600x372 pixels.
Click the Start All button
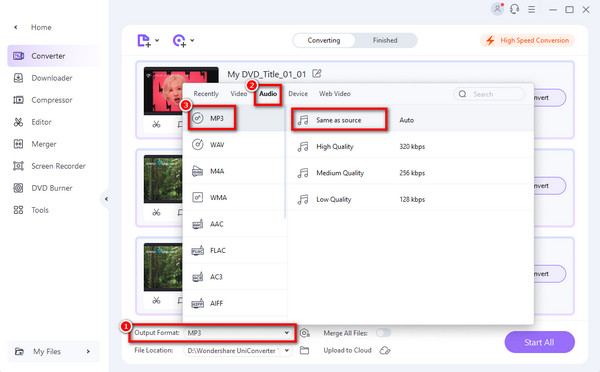point(539,342)
